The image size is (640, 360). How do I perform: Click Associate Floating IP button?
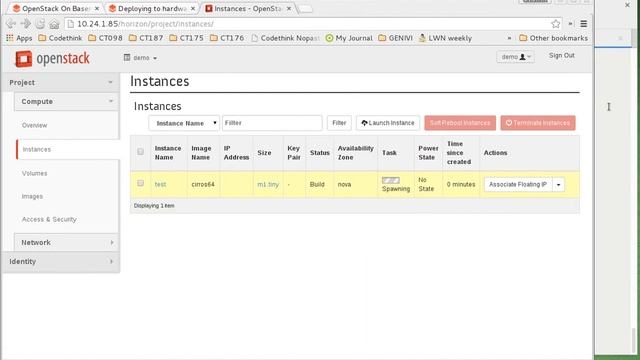point(518,184)
